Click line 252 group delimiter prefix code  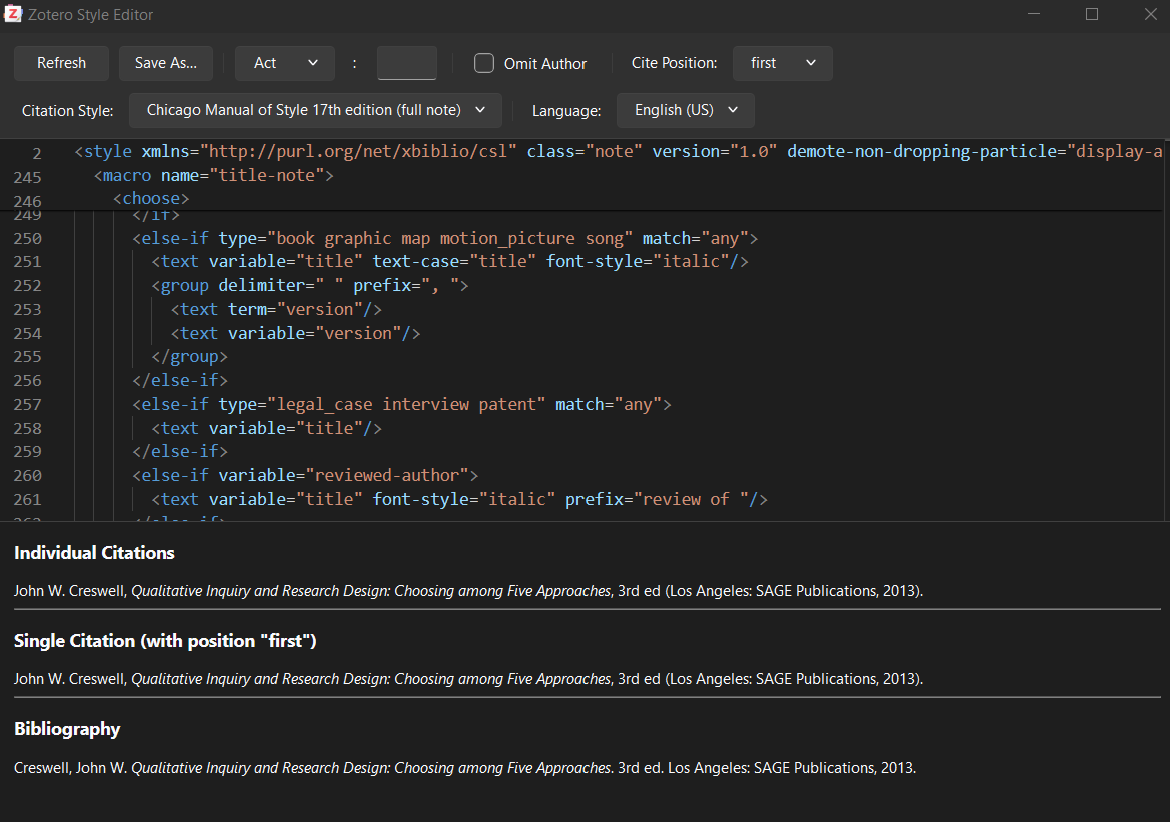[310, 286]
